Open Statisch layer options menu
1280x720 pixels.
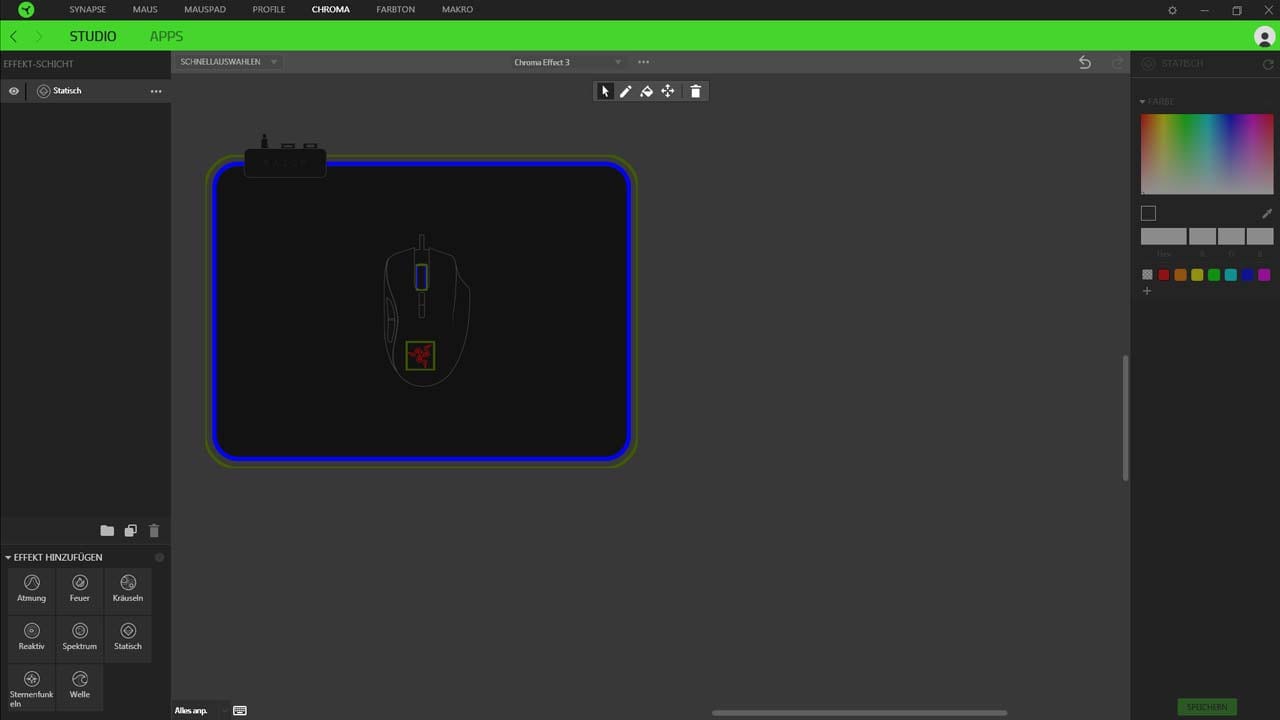pyautogui.click(x=156, y=91)
